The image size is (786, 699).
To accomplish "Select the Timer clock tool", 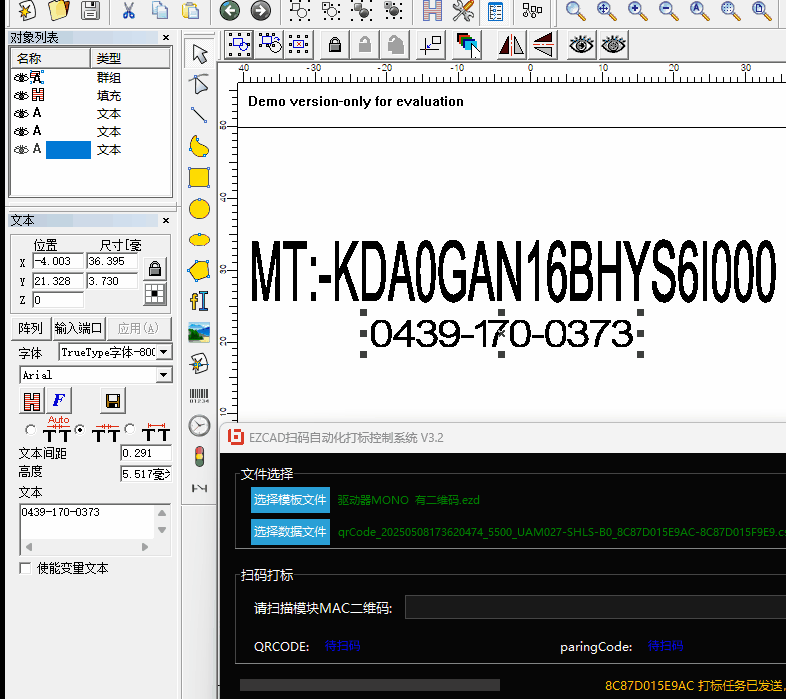I will pos(199,426).
